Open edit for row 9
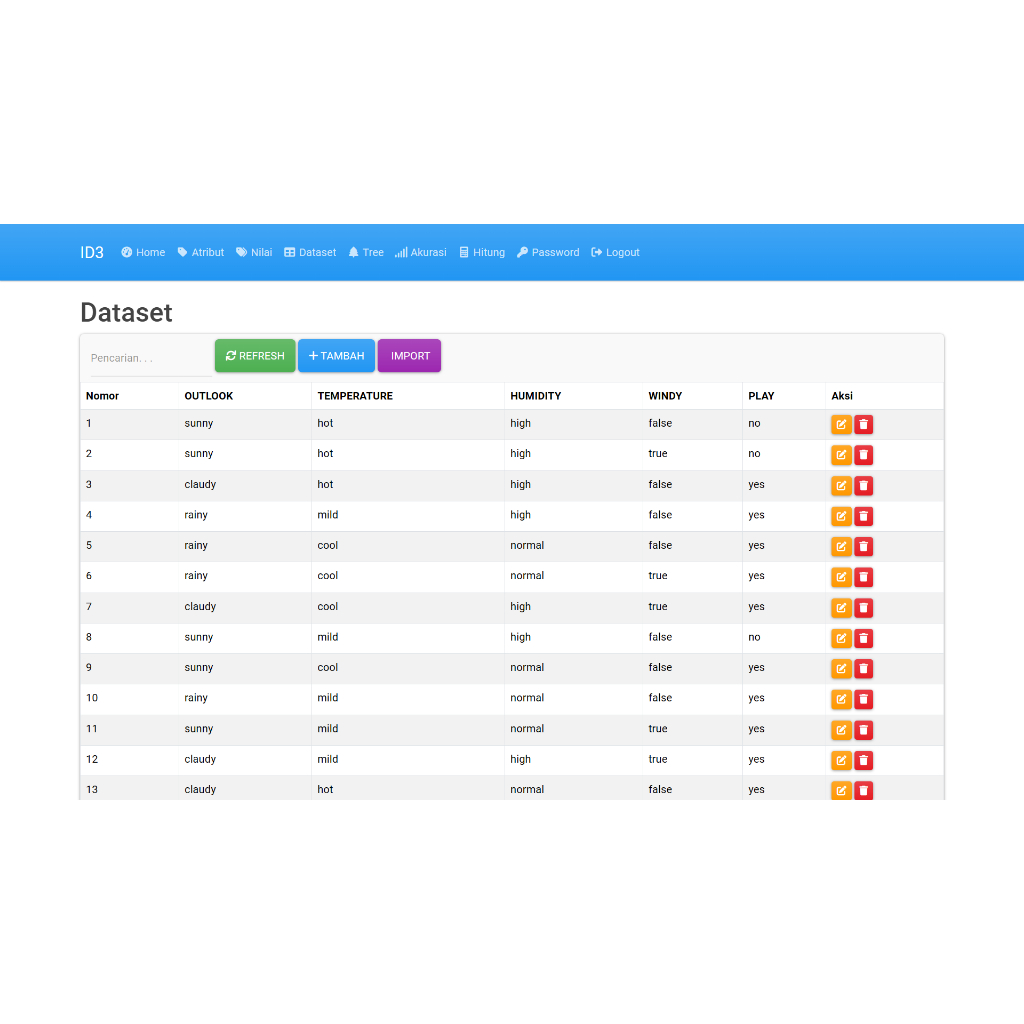Viewport: 1024px width, 1024px height. click(x=841, y=668)
